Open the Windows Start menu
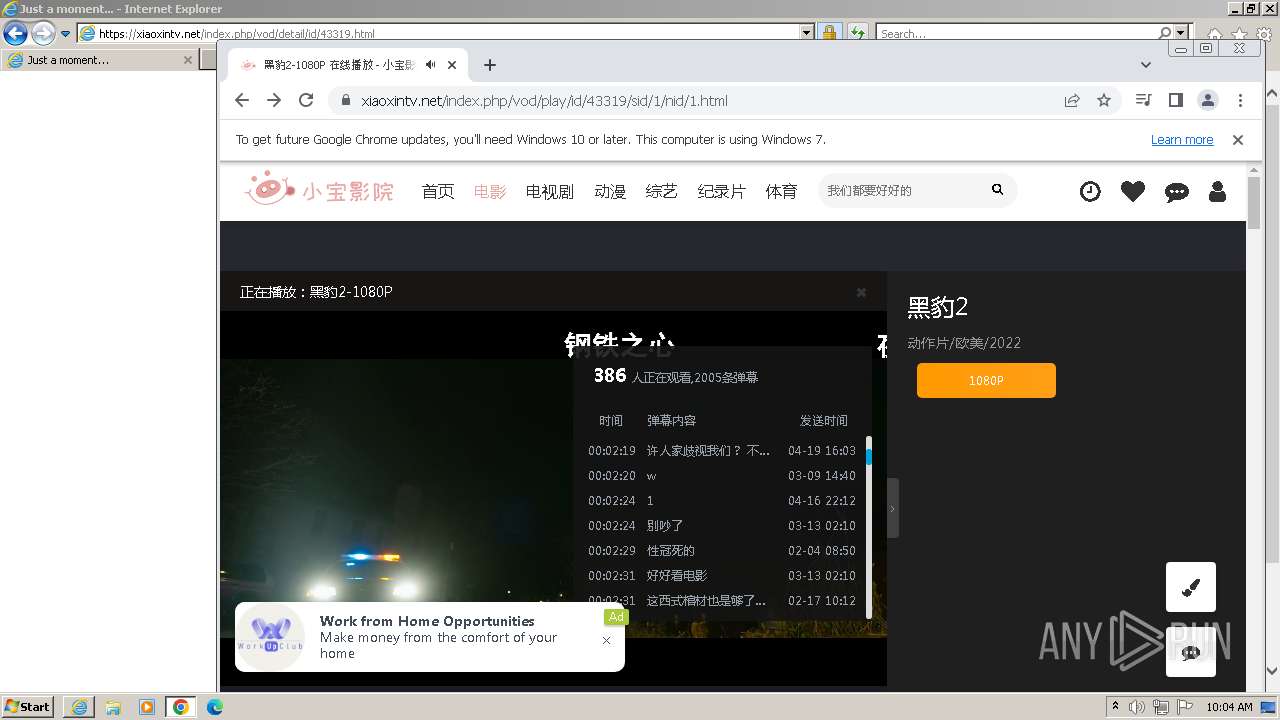 27,707
